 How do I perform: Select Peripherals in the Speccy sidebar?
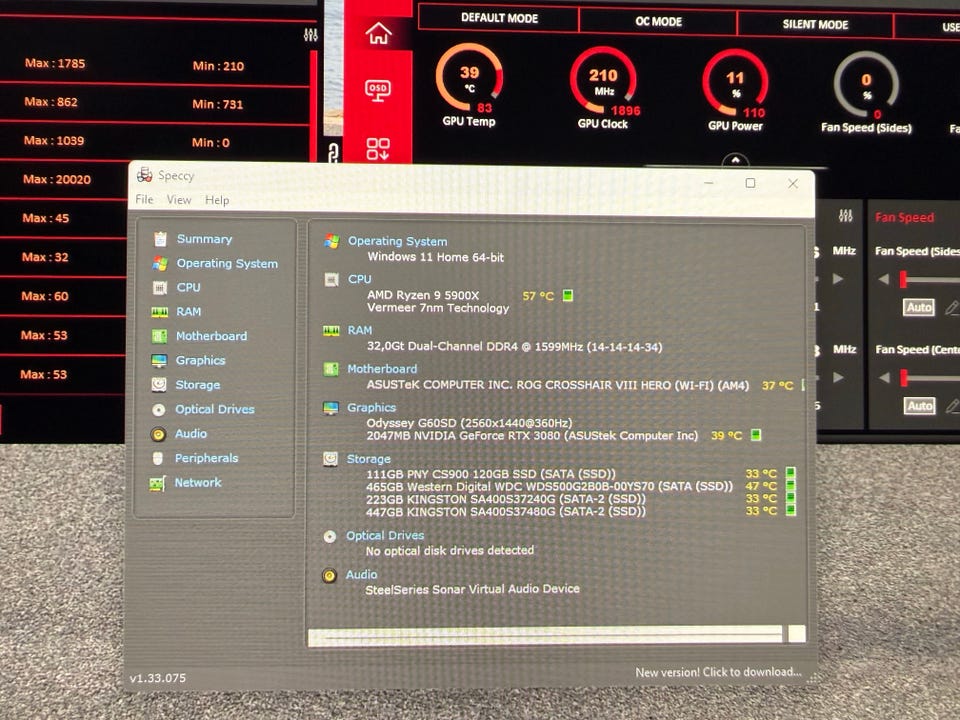[x=206, y=458]
